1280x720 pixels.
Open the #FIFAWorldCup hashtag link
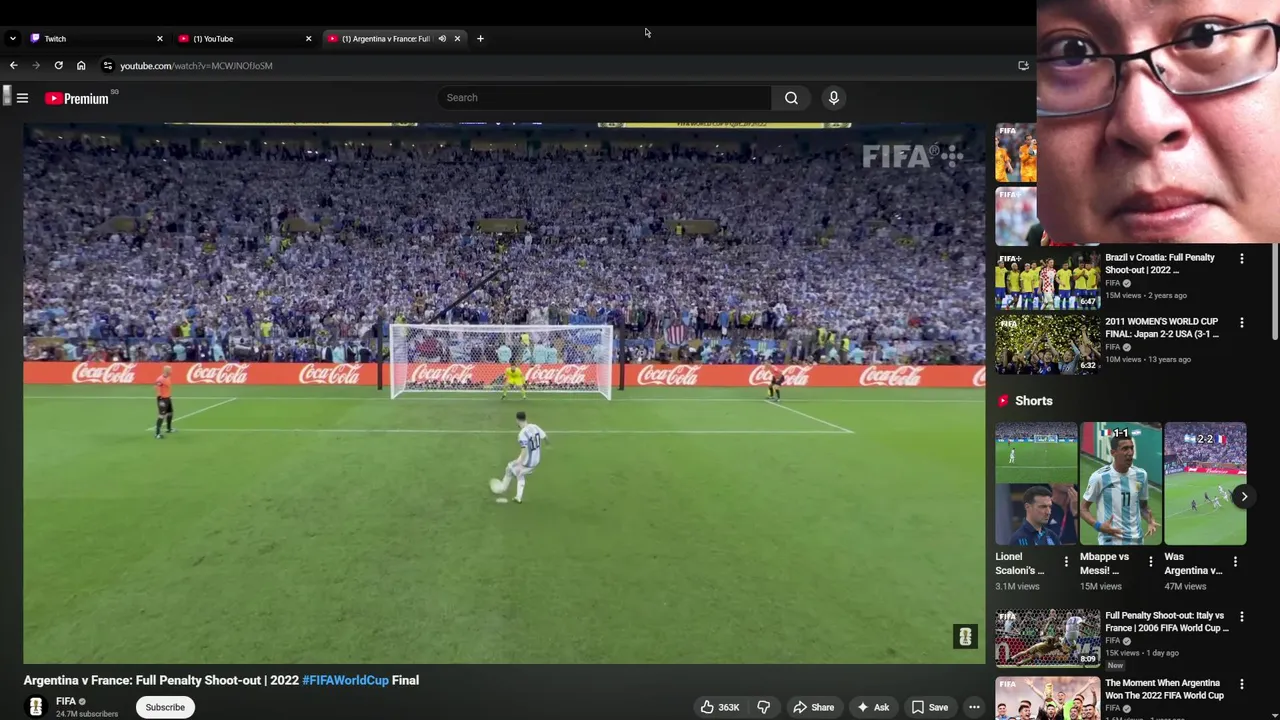pyautogui.click(x=345, y=680)
